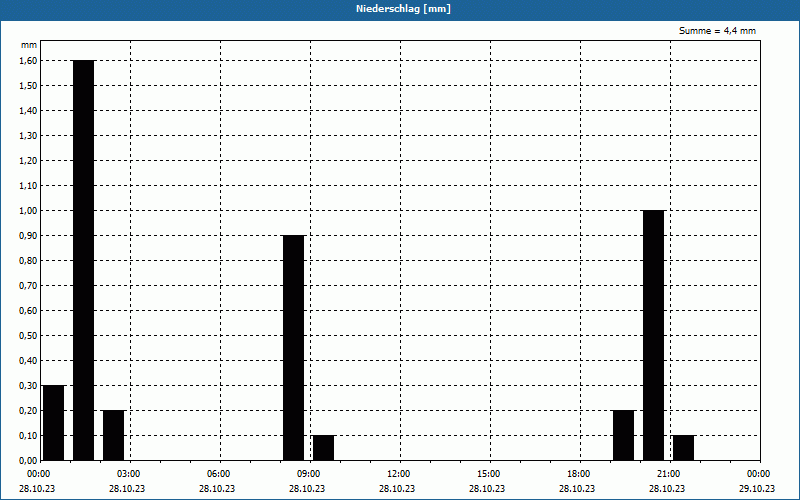The height and width of the screenshot is (500, 800).
Task: Click the 0,40 y-axis value
Action: (28, 361)
